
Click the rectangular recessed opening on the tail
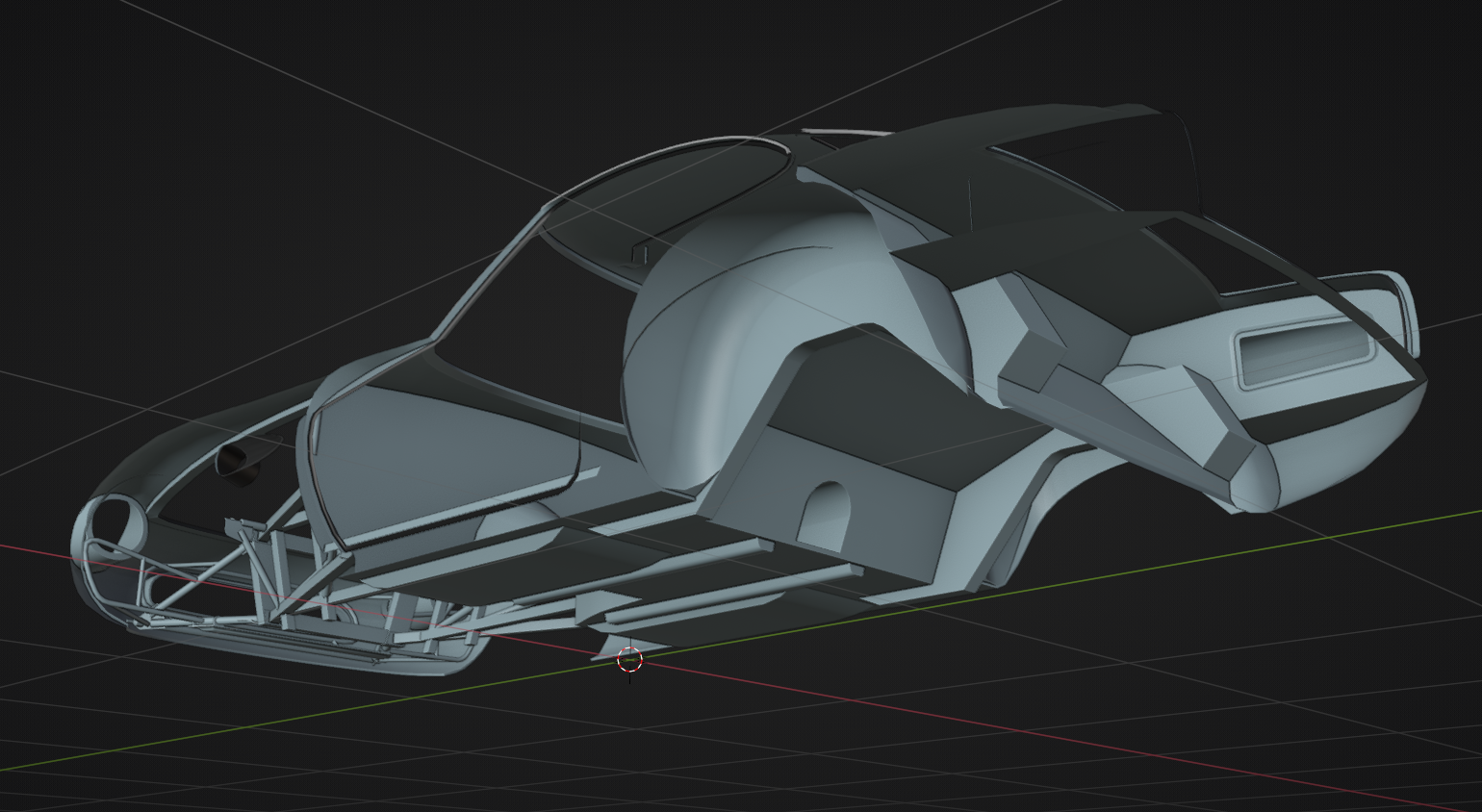click(1307, 353)
